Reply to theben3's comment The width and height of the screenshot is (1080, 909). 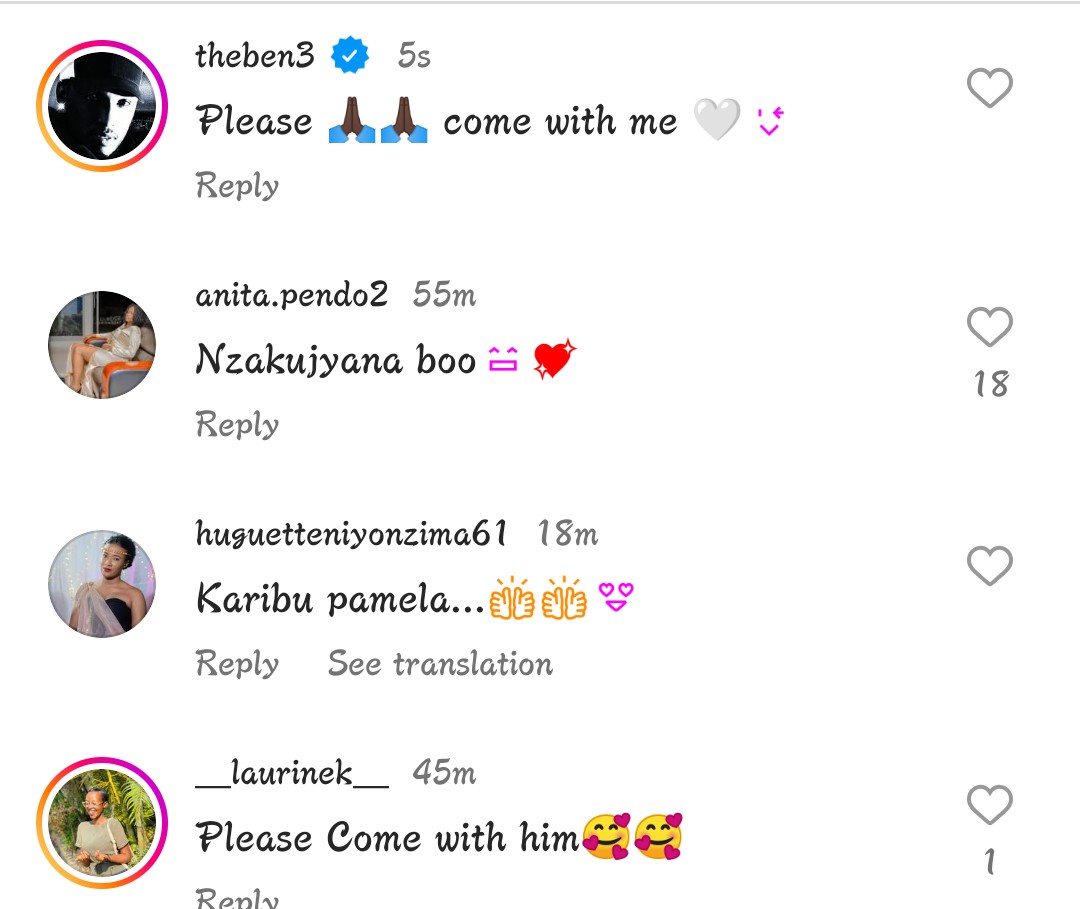tap(237, 186)
